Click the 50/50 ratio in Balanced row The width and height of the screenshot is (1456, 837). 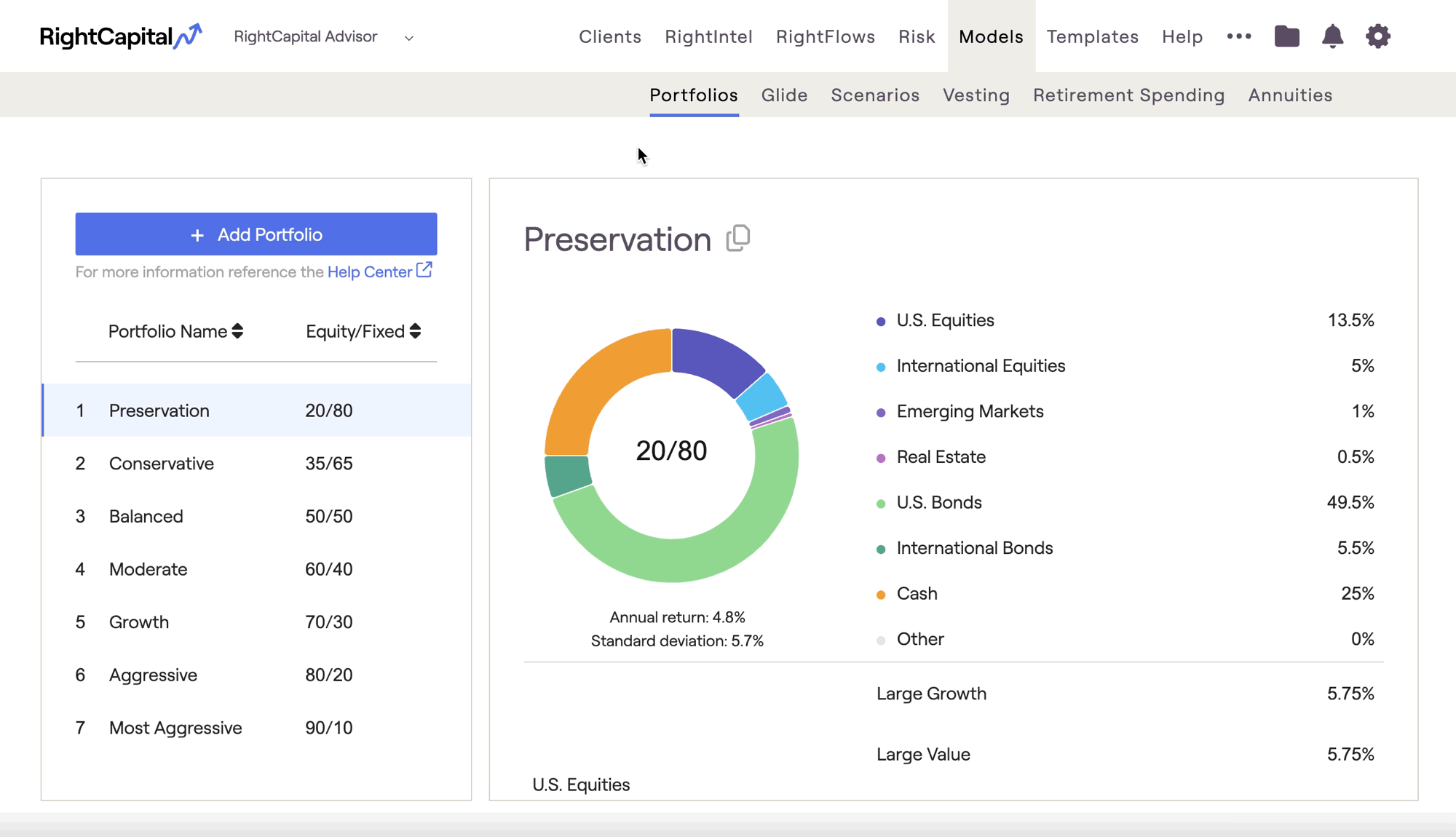coord(329,516)
